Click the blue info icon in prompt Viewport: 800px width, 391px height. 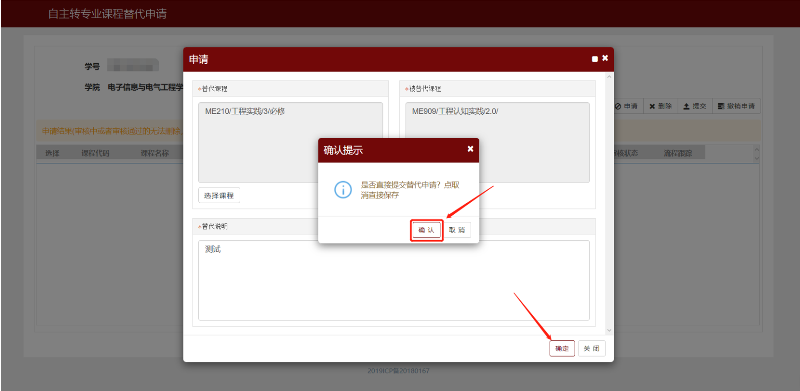pyautogui.click(x=343, y=189)
